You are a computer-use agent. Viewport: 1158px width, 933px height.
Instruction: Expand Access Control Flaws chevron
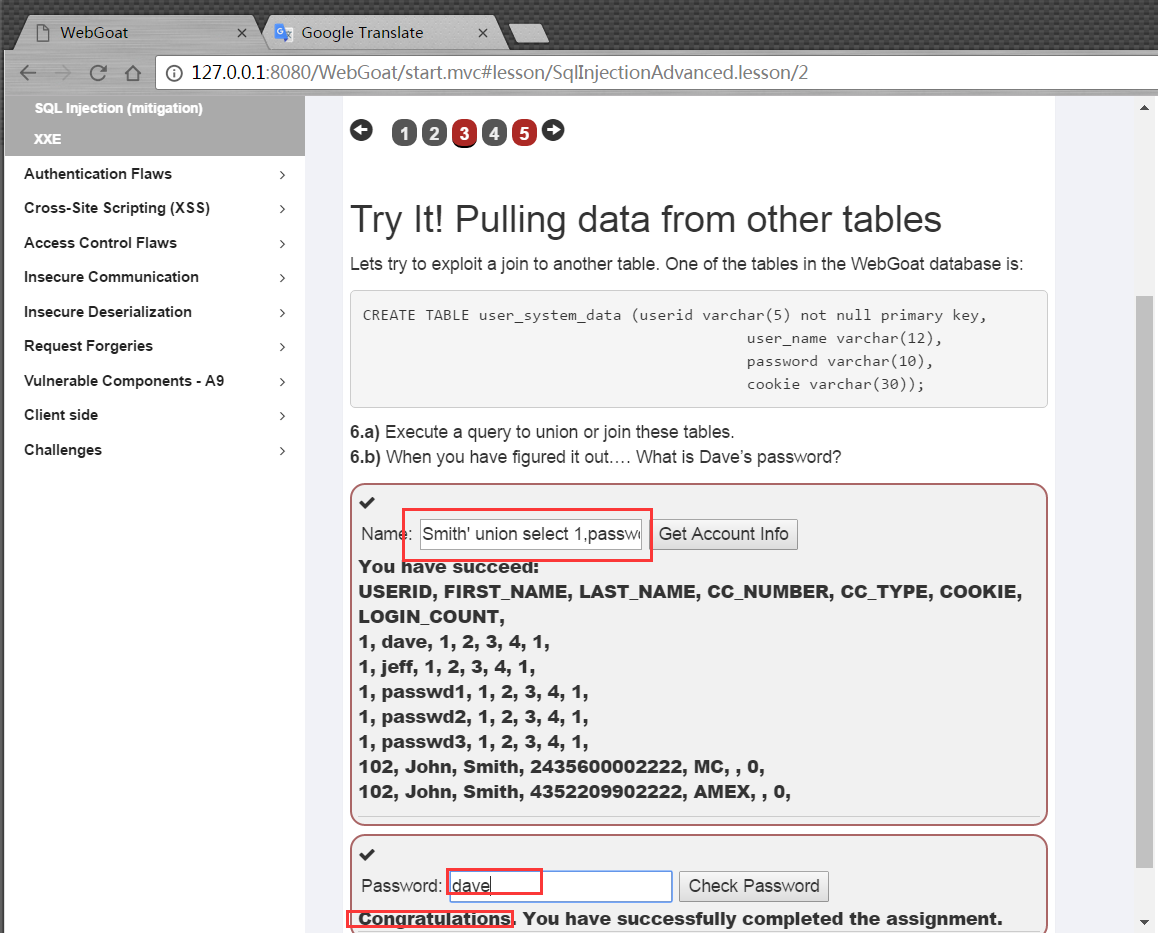point(282,244)
